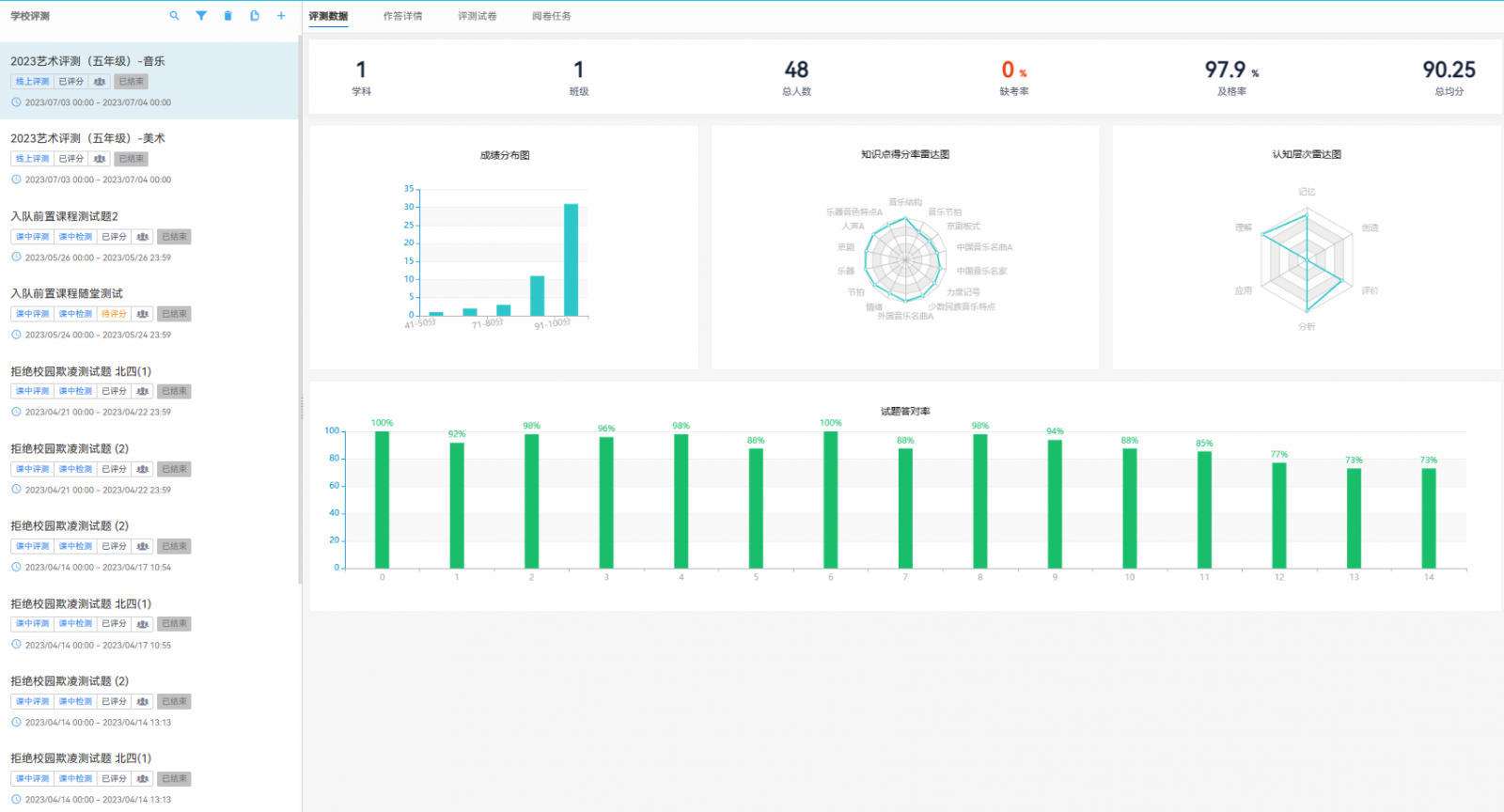The width and height of the screenshot is (1504, 812).
Task: Open 入队前置课程测试题2 in the list
Action: point(64,216)
